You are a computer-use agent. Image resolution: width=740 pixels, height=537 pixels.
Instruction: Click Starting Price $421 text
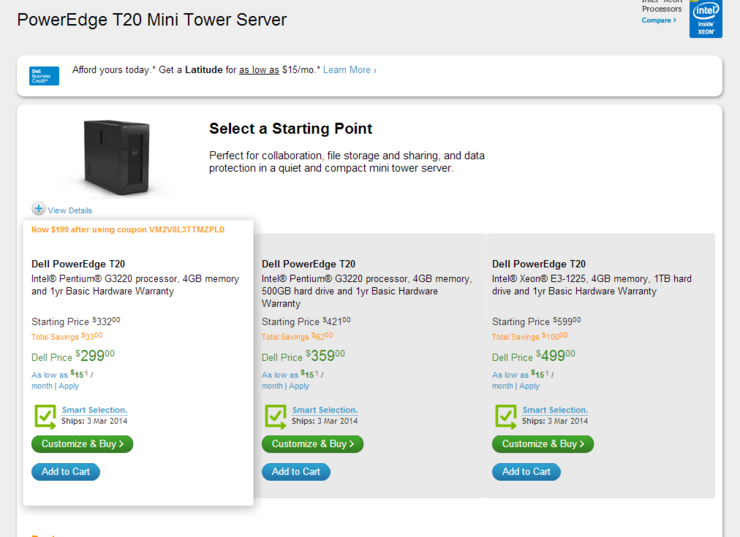point(306,321)
